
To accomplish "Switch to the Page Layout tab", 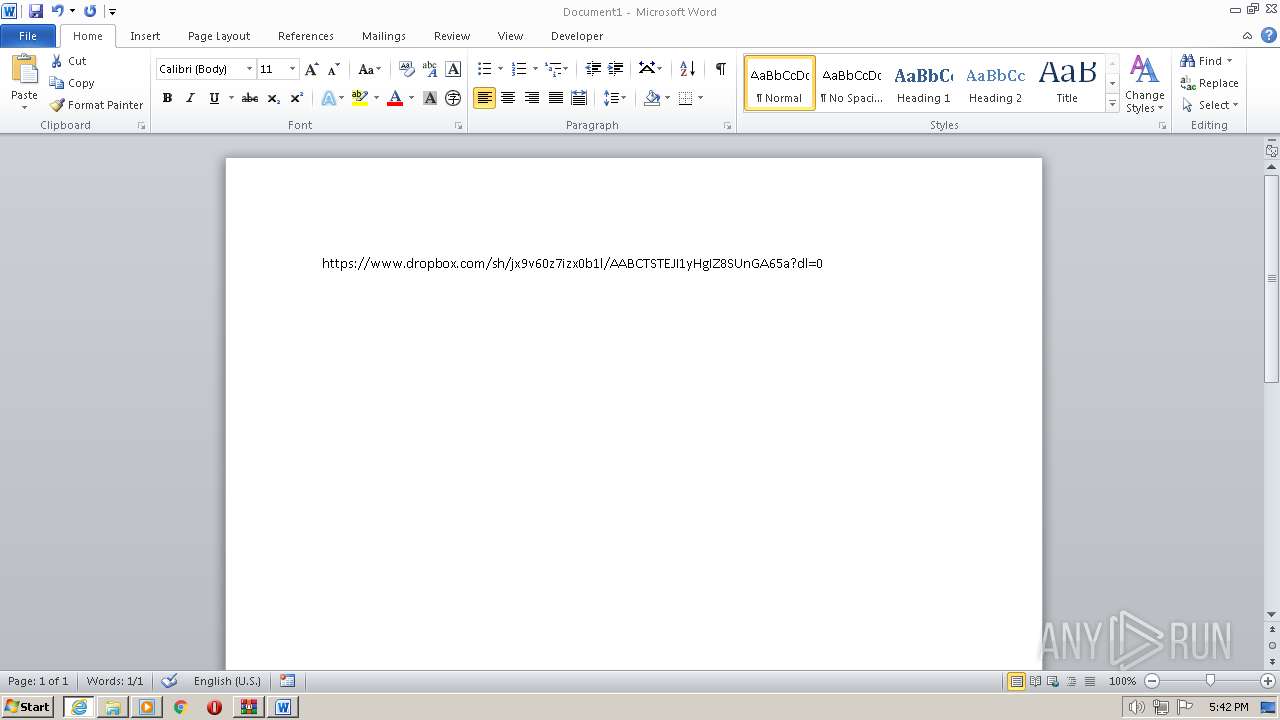I will (x=219, y=36).
